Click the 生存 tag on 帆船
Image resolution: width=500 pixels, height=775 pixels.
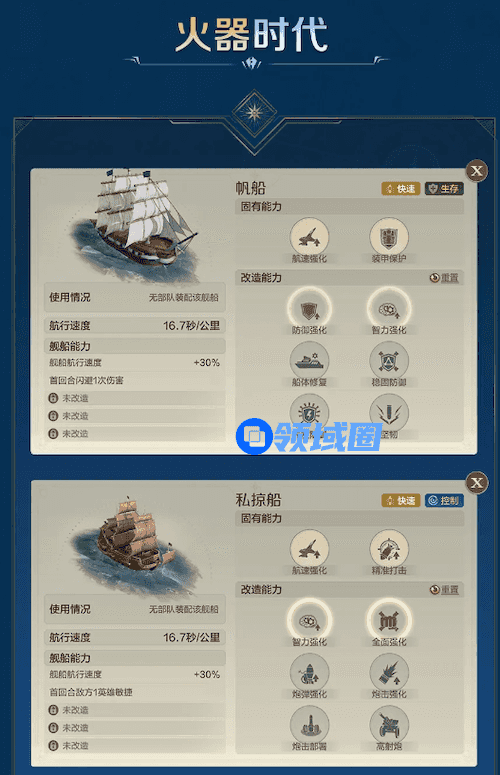pos(444,189)
